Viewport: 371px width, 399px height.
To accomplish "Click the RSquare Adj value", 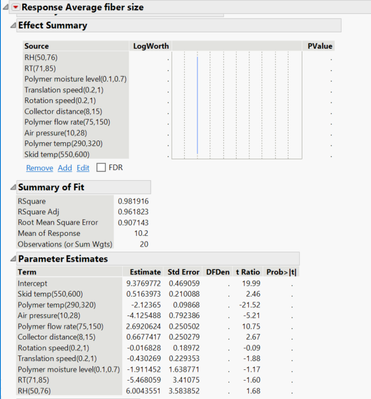I will click(133, 212).
